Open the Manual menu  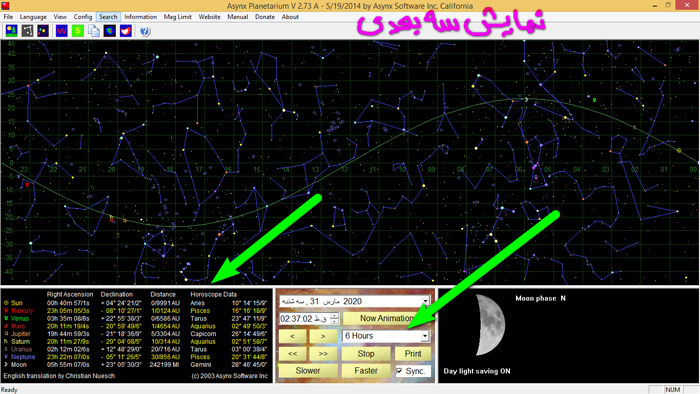[238, 17]
